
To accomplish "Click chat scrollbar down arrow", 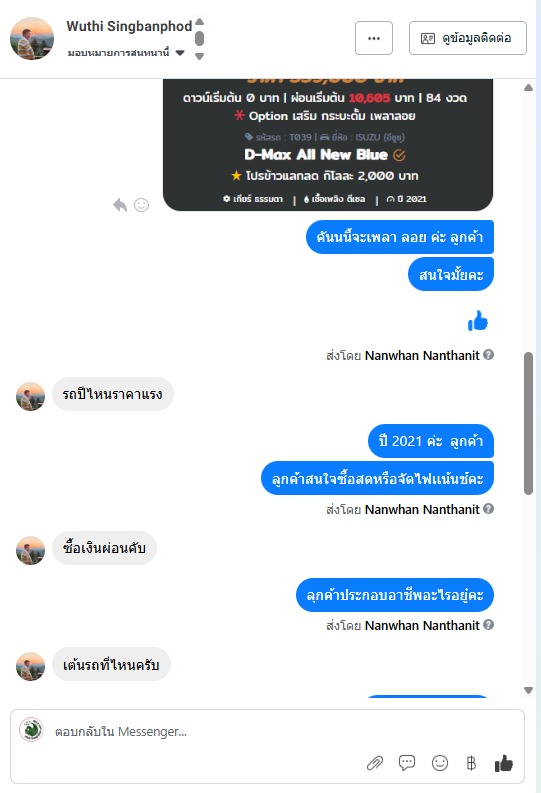I will [528, 690].
